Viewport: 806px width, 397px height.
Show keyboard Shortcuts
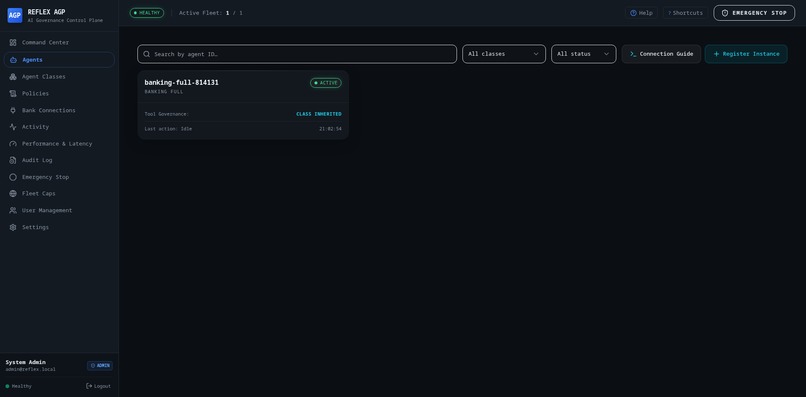[x=685, y=13]
